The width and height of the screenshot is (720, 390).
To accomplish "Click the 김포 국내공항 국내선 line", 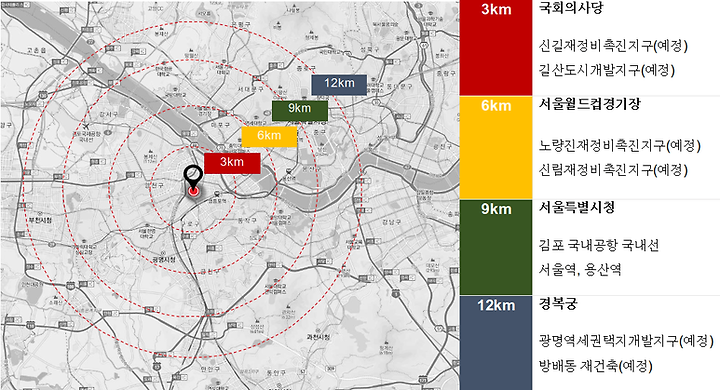I will coord(599,245).
